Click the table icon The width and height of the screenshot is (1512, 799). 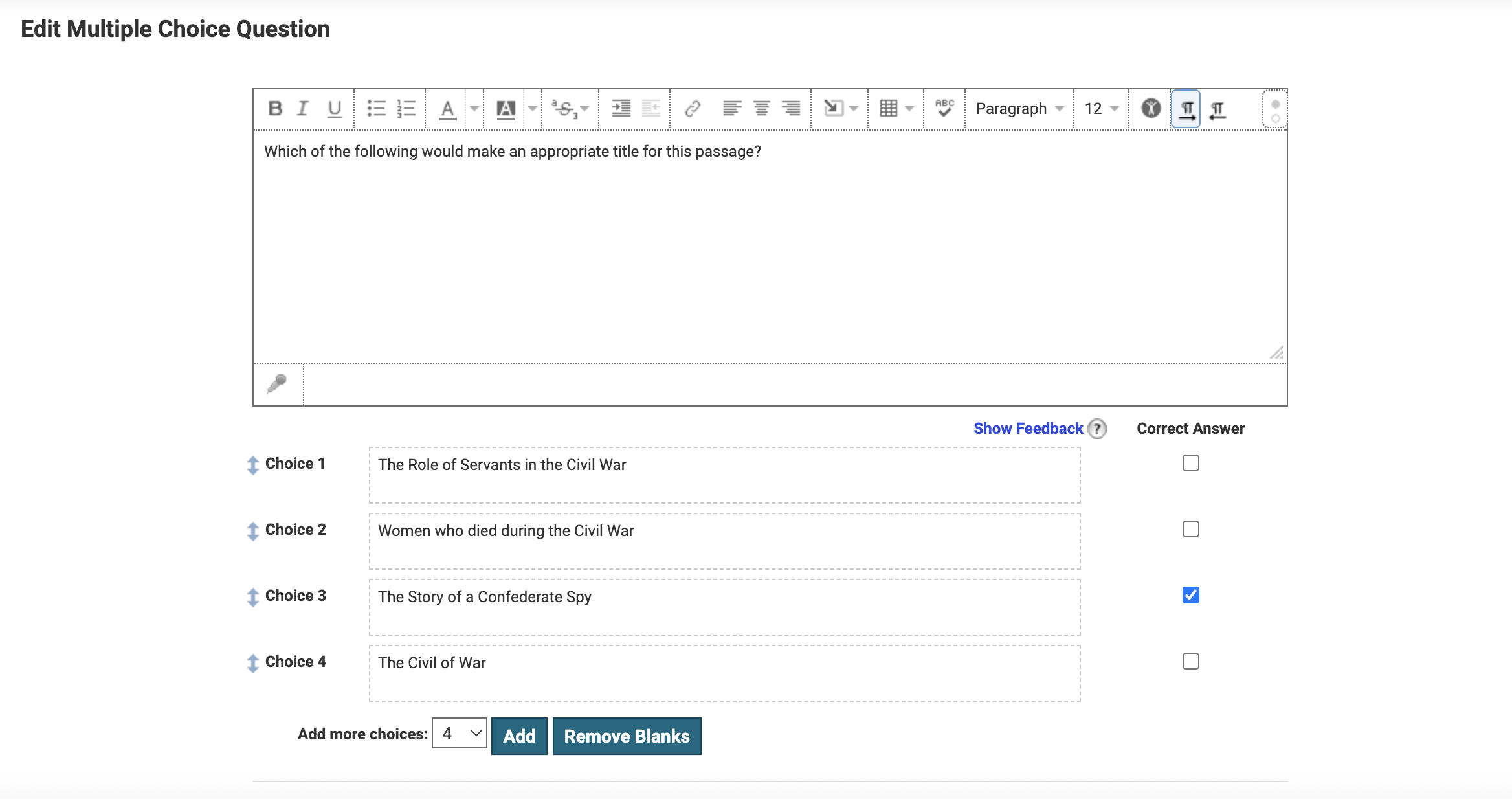[x=889, y=109]
